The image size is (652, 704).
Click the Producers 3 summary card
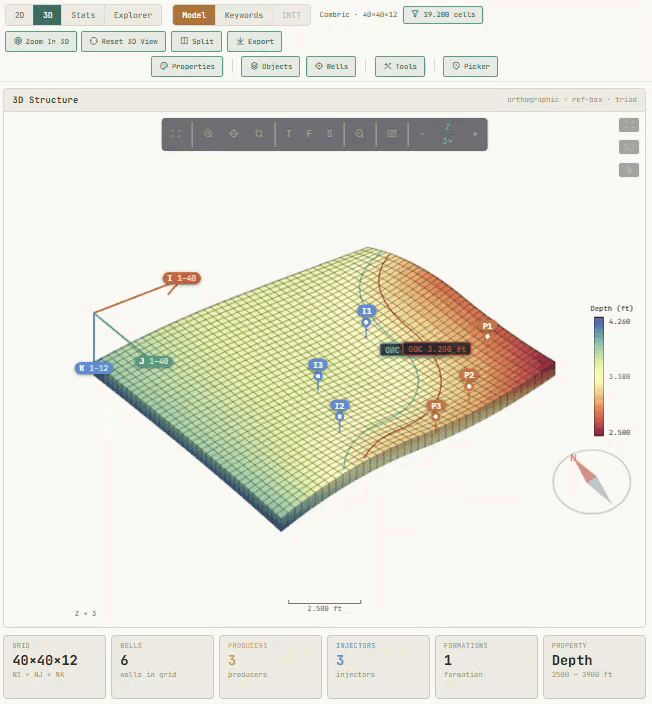pyautogui.click(x=270, y=667)
